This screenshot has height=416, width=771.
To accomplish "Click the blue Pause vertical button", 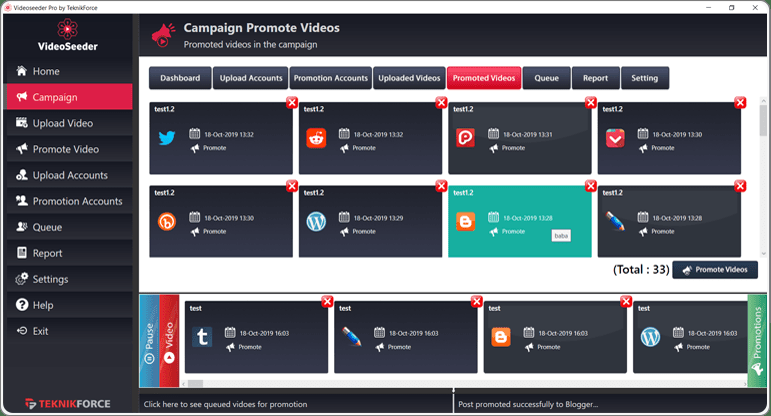I will [x=149, y=341].
